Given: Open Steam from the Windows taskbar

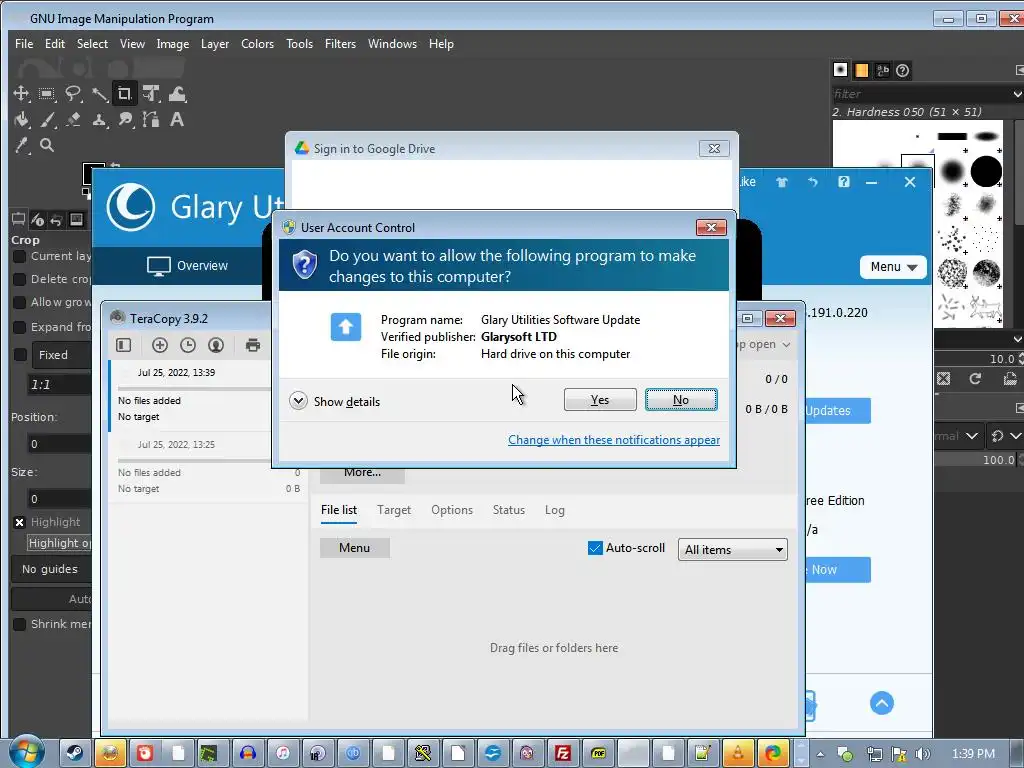Looking at the screenshot, I should coord(75,753).
